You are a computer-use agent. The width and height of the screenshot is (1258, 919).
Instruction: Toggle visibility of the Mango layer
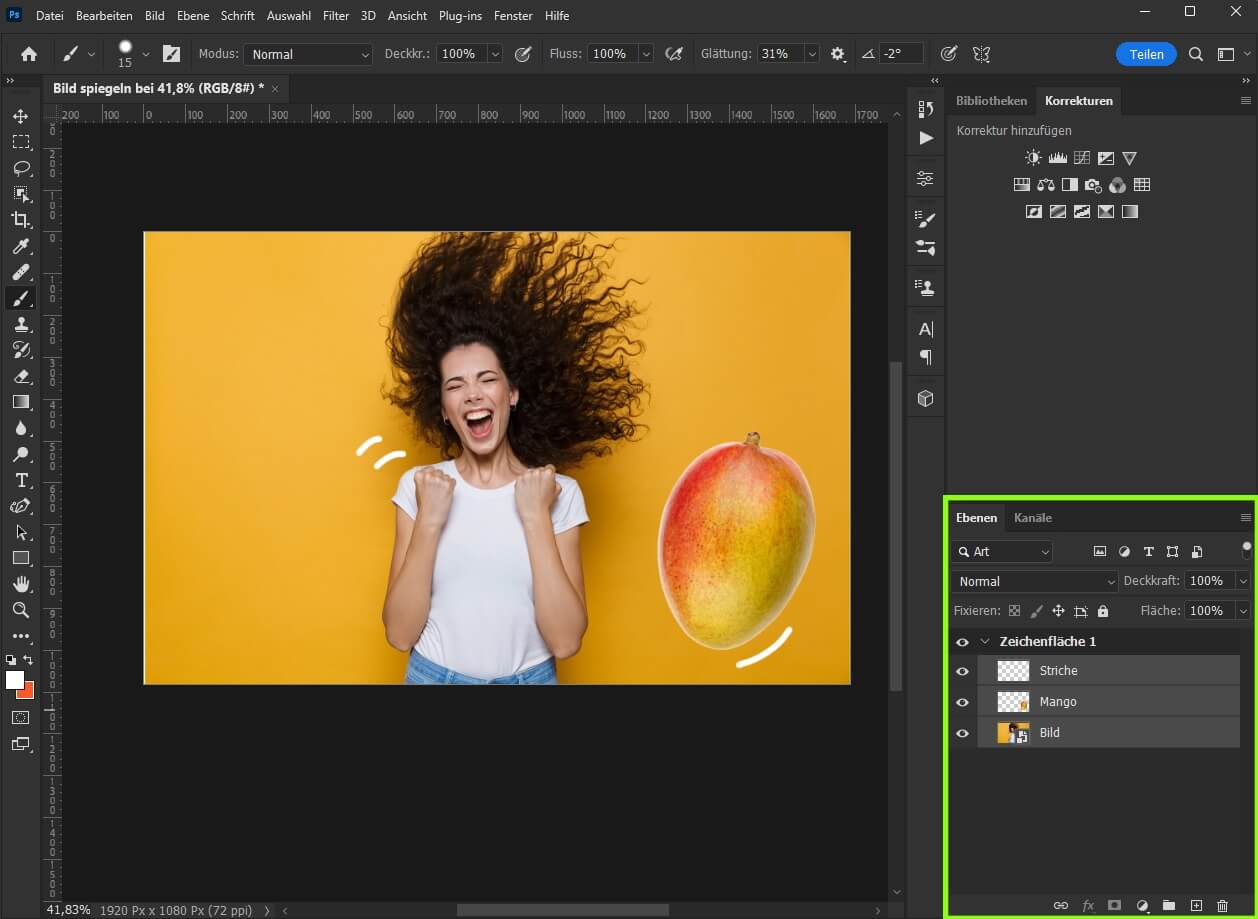(x=961, y=702)
